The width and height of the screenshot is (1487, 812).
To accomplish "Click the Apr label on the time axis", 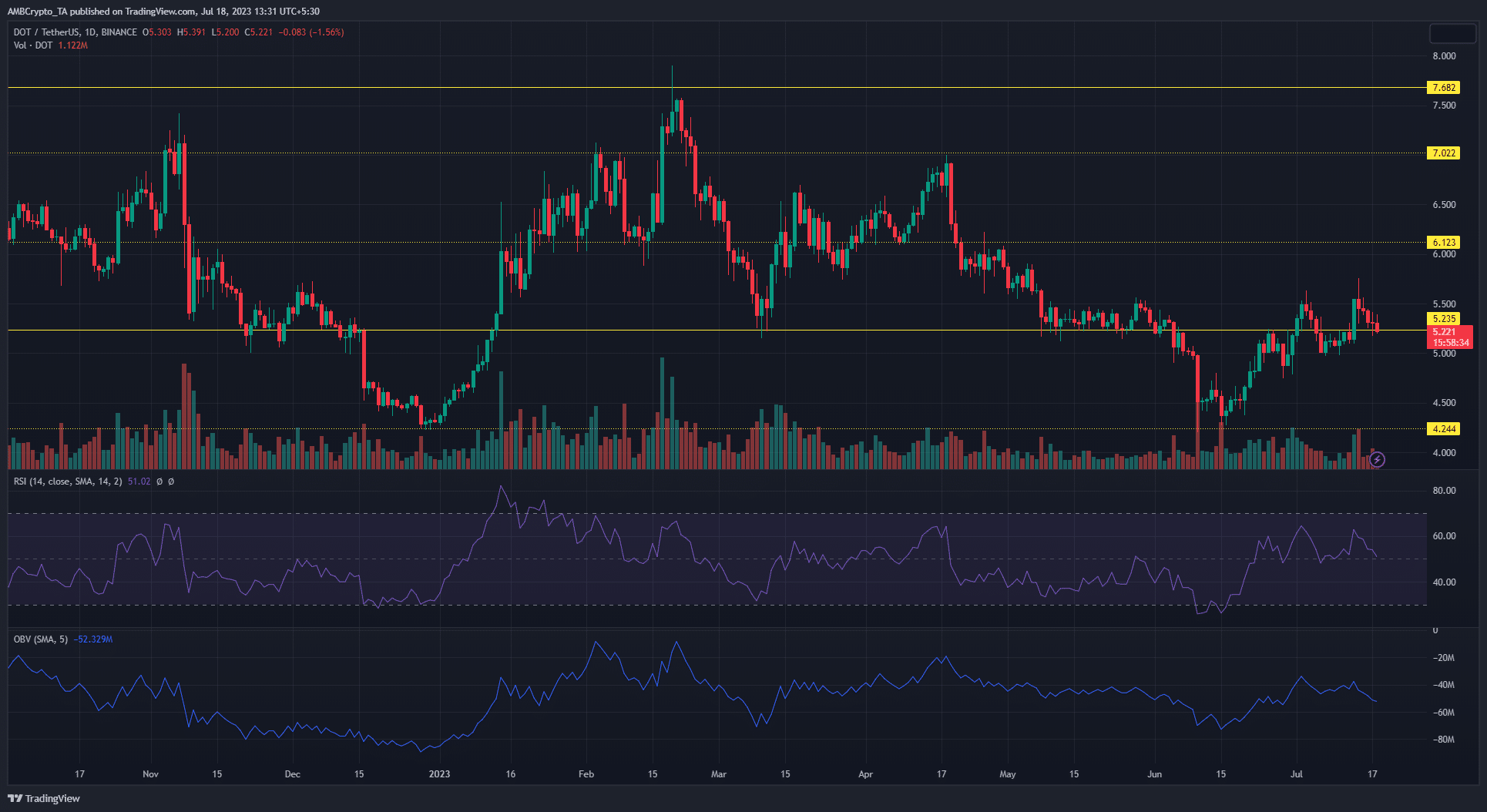I will (865, 774).
